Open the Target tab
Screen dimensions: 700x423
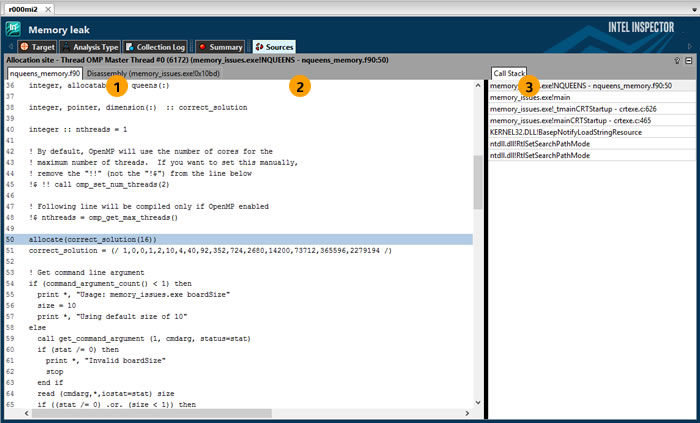[37, 46]
